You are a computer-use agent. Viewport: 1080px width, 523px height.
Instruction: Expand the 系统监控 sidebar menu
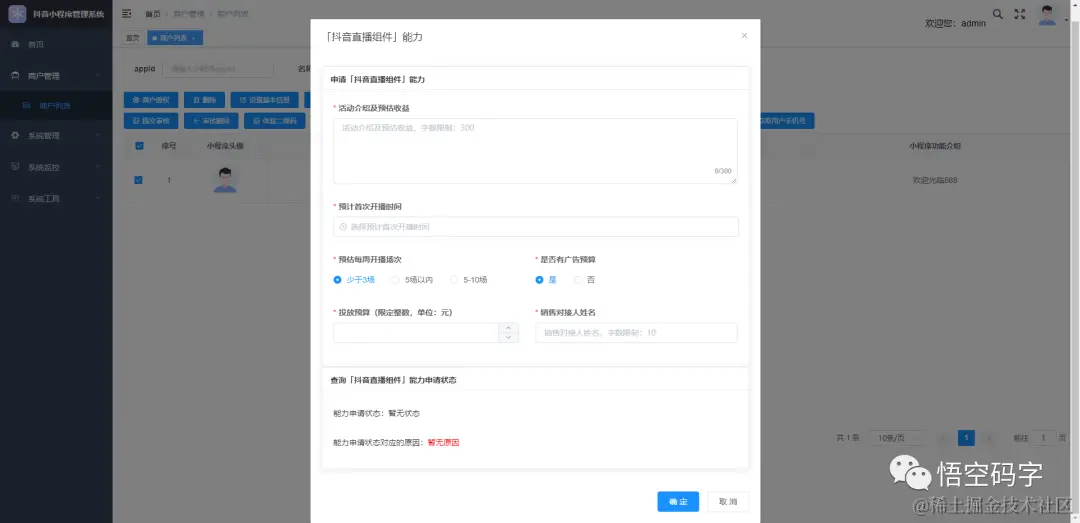[56, 167]
